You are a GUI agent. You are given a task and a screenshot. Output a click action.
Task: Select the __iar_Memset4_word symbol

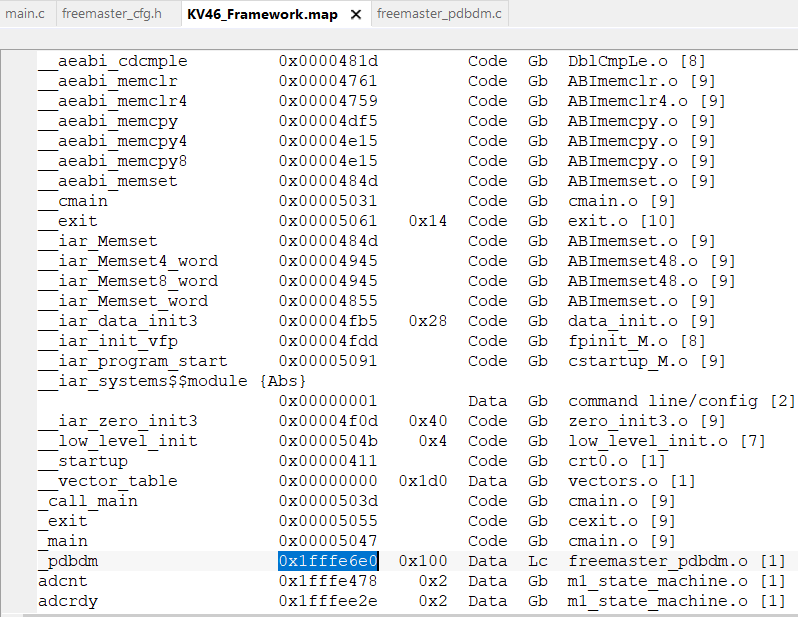click(128, 261)
